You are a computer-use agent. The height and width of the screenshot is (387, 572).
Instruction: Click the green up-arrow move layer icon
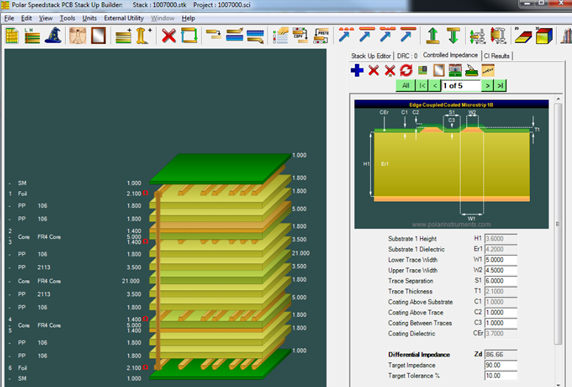(433, 36)
